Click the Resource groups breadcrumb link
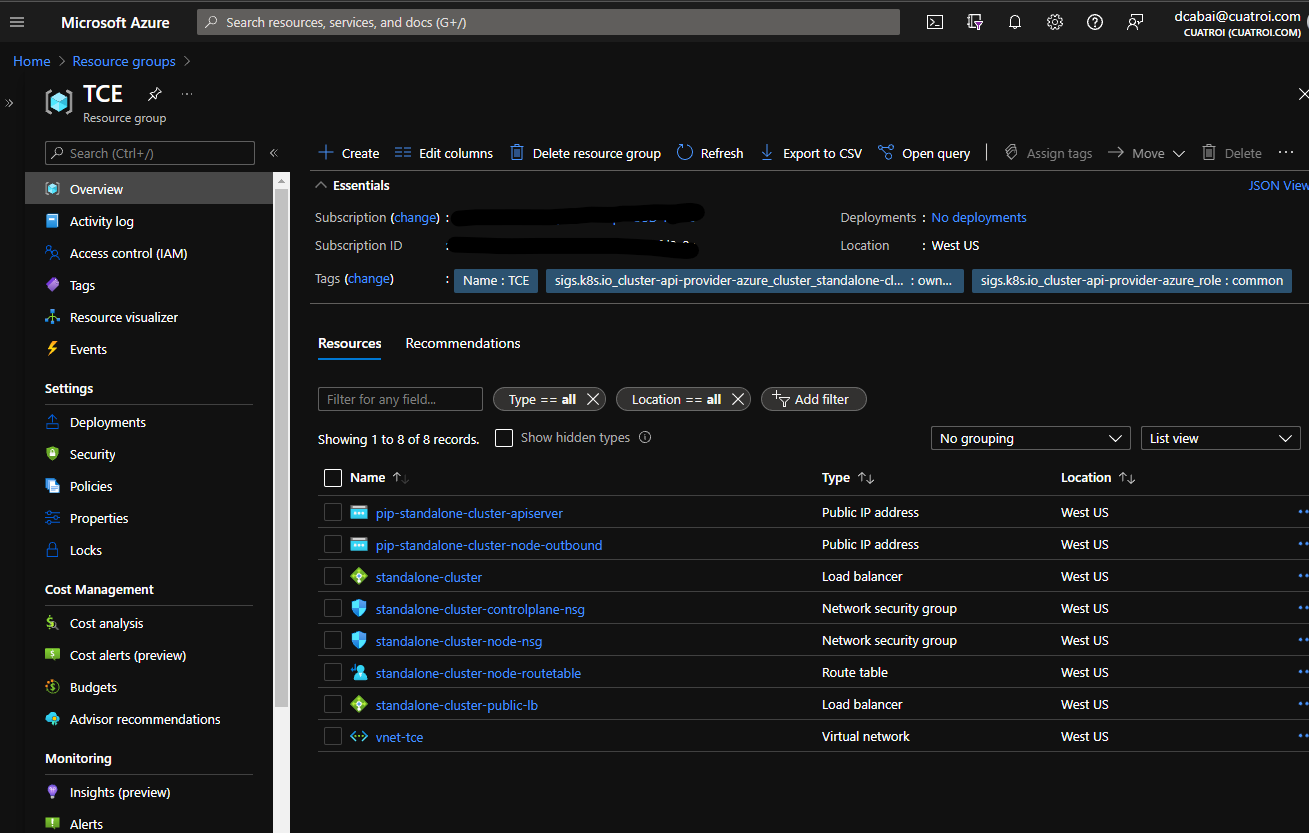The image size is (1309, 833). [124, 61]
